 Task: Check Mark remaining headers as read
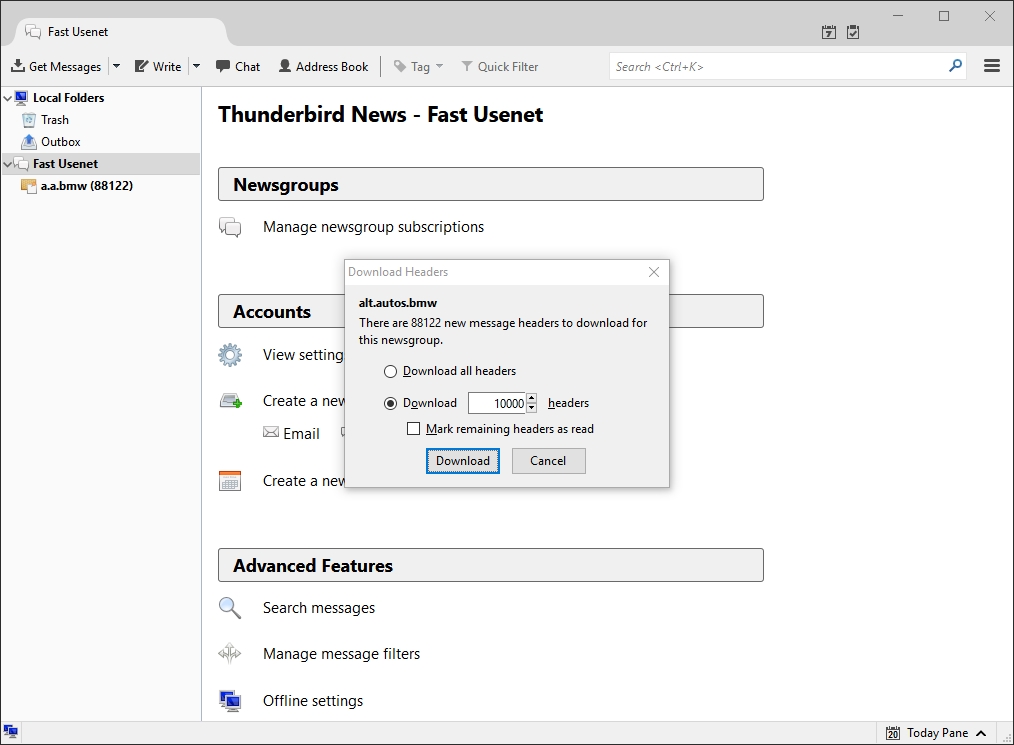[x=413, y=429]
